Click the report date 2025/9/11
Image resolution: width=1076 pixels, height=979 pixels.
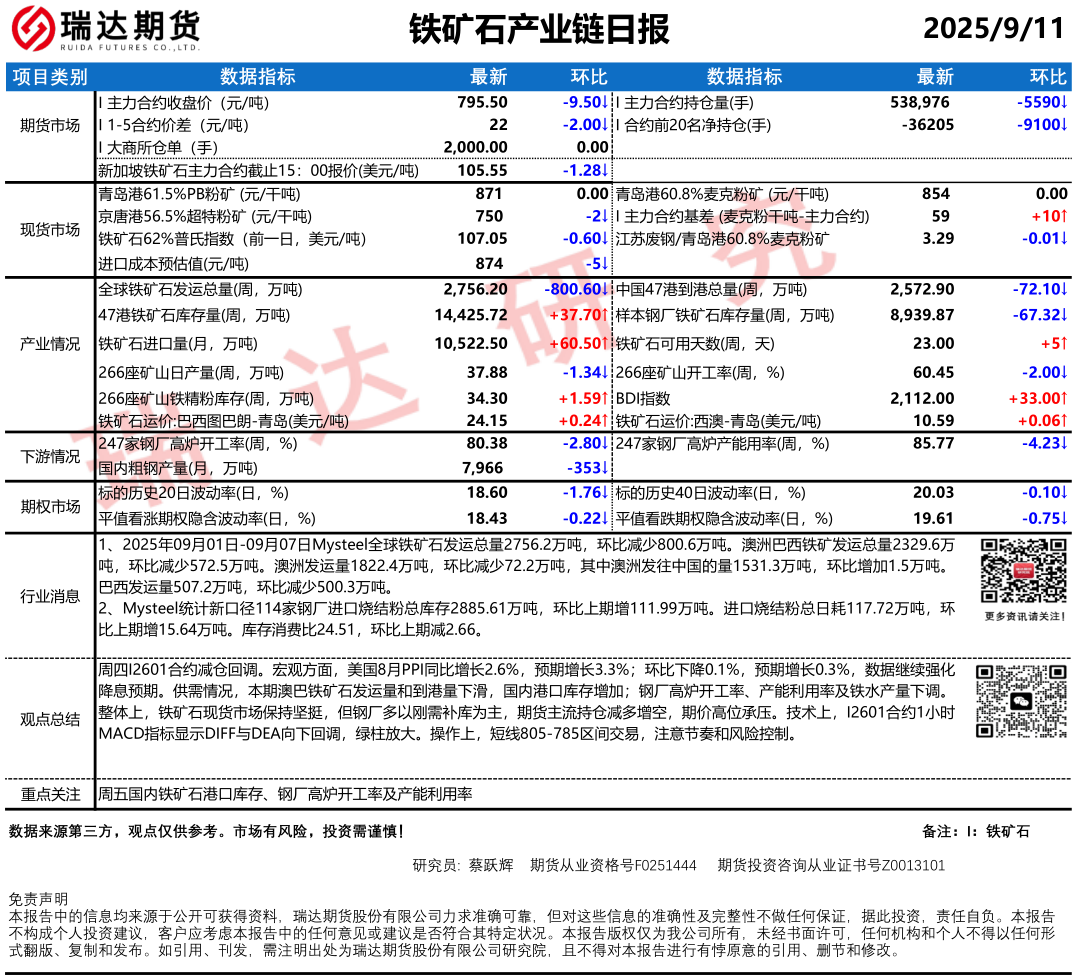[993, 29]
